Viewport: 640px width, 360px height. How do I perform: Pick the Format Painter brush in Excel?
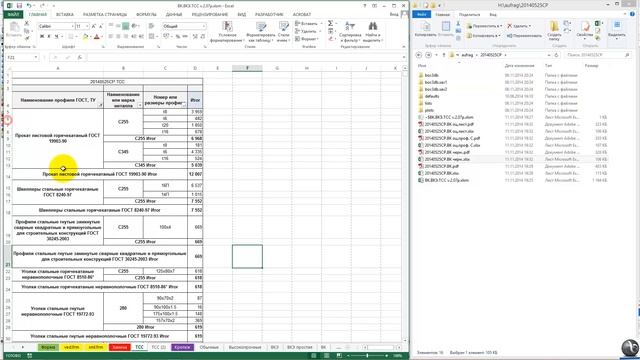(27, 38)
